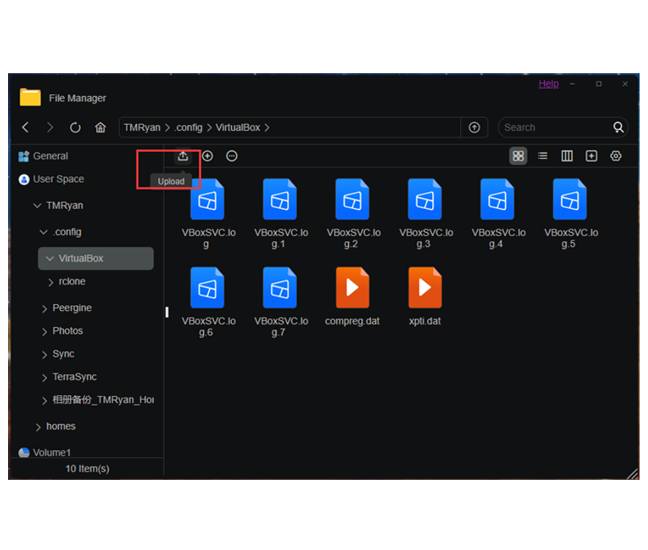Click the circled minus icon in toolbar
Viewport: 648px width, 550px height.
click(x=232, y=156)
